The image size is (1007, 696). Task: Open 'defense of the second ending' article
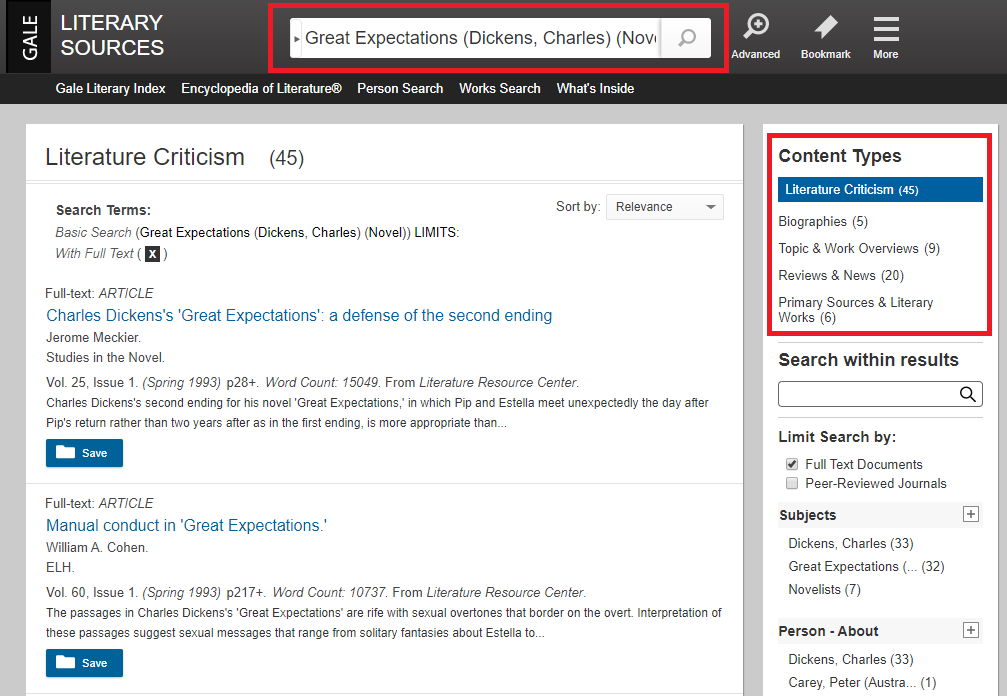pyautogui.click(x=299, y=315)
